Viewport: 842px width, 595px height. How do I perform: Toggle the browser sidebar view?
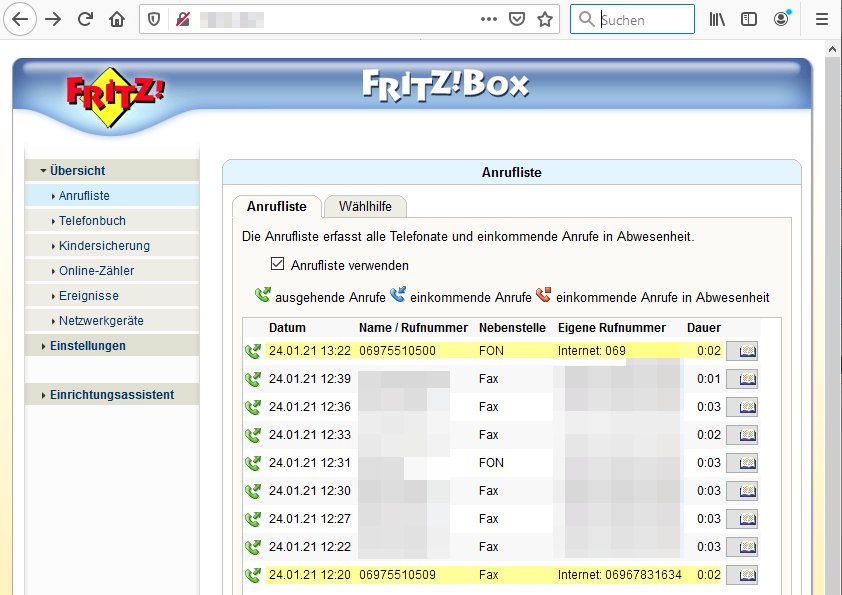[x=749, y=19]
